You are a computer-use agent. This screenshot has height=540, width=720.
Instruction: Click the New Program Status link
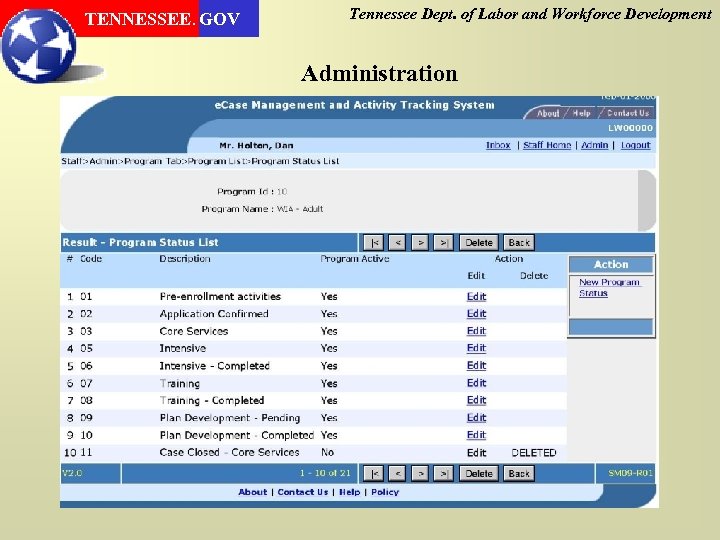coord(609,287)
